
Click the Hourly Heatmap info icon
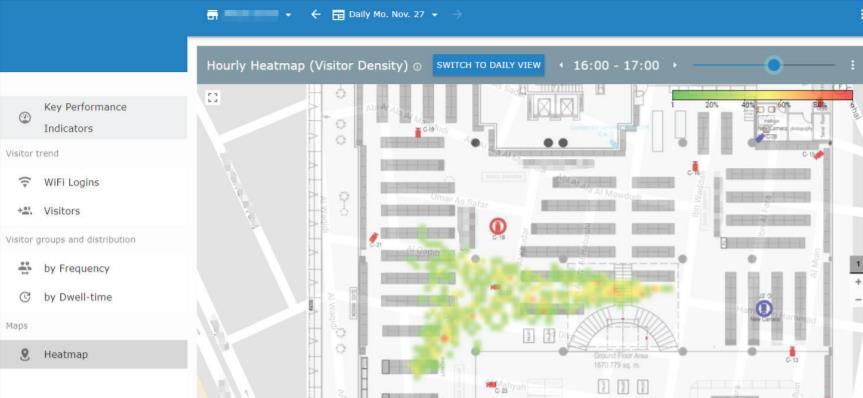coord(417,67)
